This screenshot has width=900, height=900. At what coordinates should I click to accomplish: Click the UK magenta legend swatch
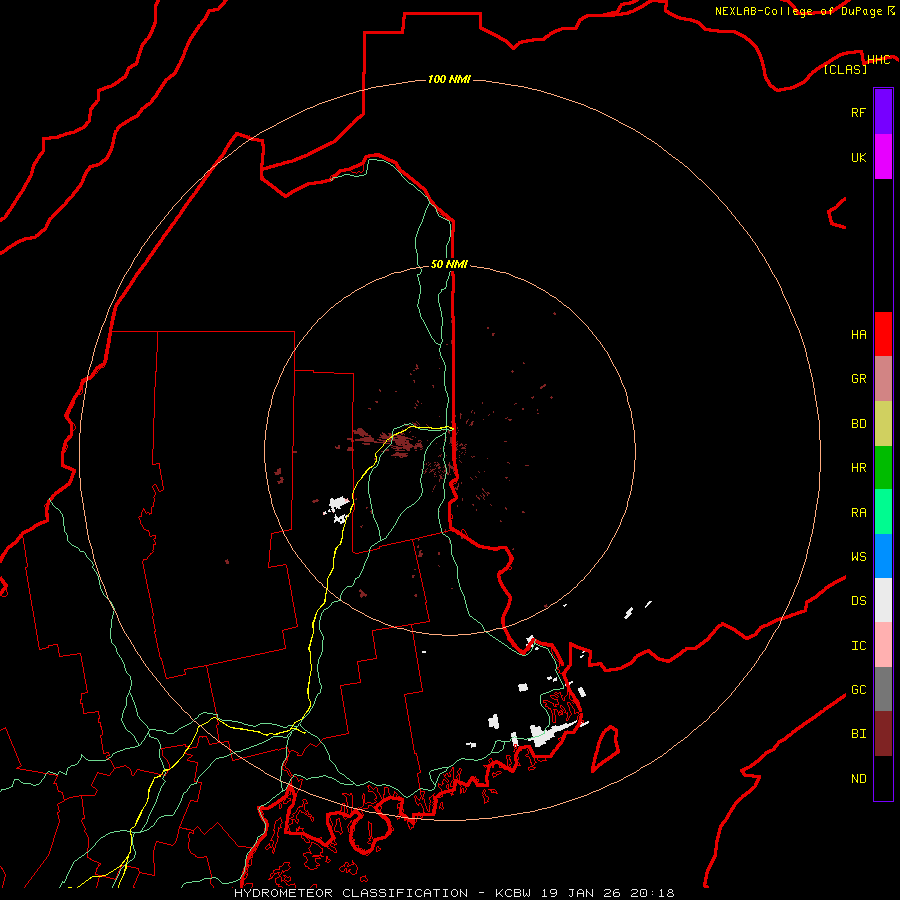pos(883,157)
